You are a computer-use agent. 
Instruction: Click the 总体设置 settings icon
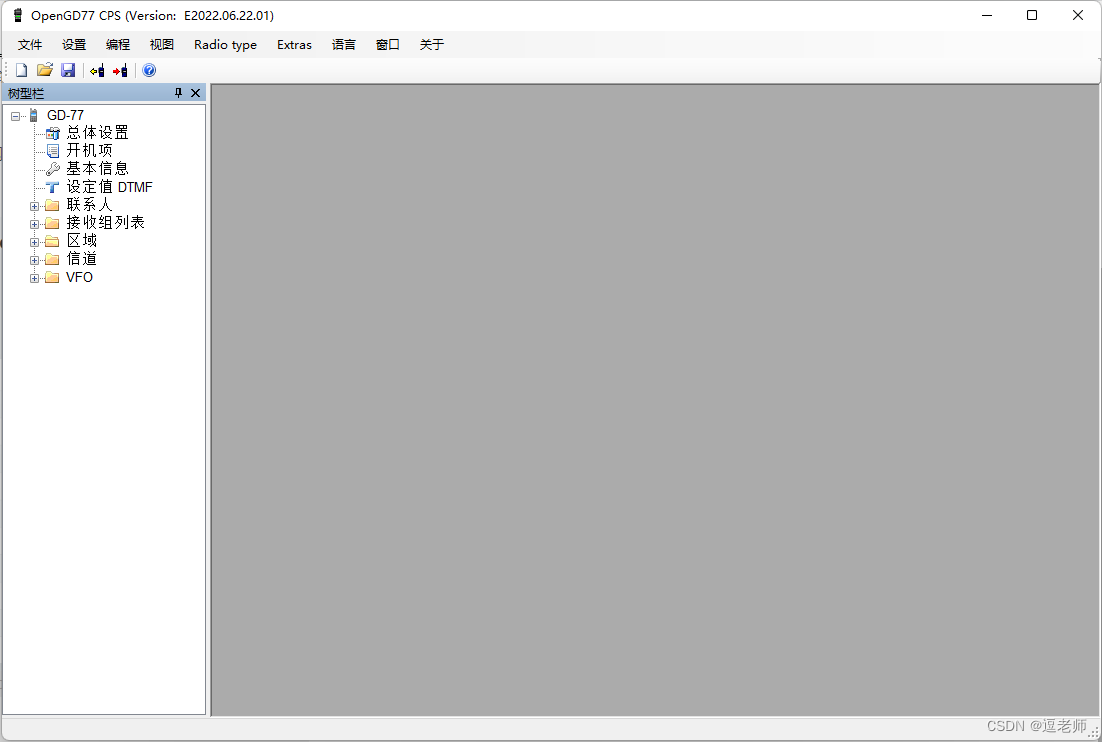(x=53, y=133)
